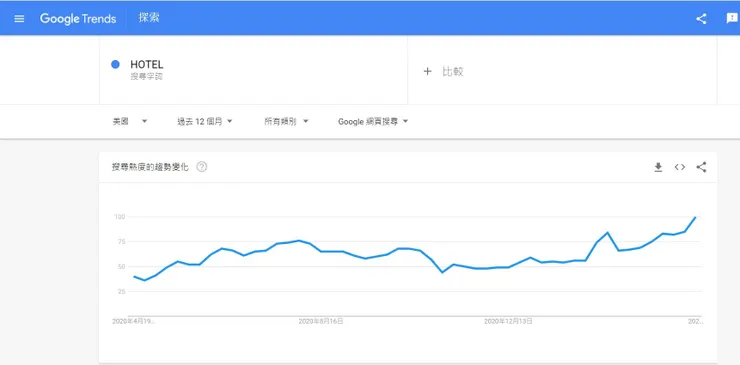Open the feedback icon in header

[x=732, y=19]
